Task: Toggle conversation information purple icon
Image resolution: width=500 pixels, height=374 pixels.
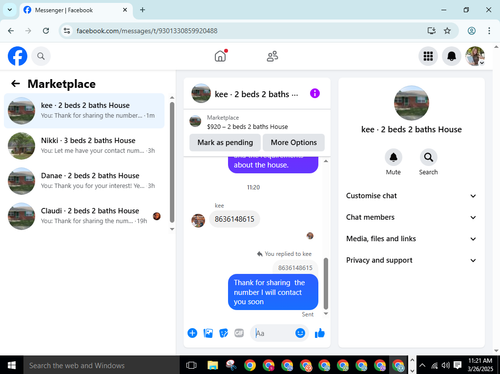Action: pos(315,93)
